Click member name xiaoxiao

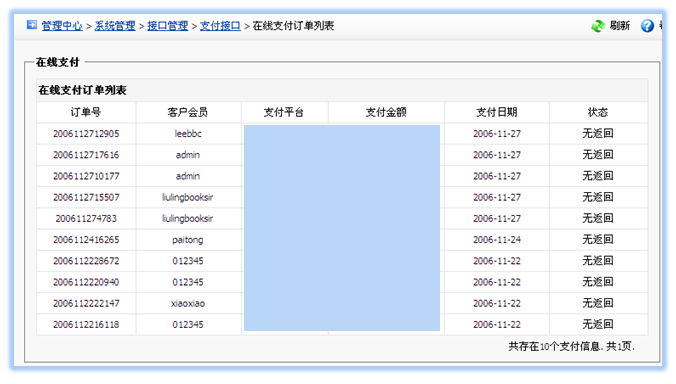tap(188, 303)
